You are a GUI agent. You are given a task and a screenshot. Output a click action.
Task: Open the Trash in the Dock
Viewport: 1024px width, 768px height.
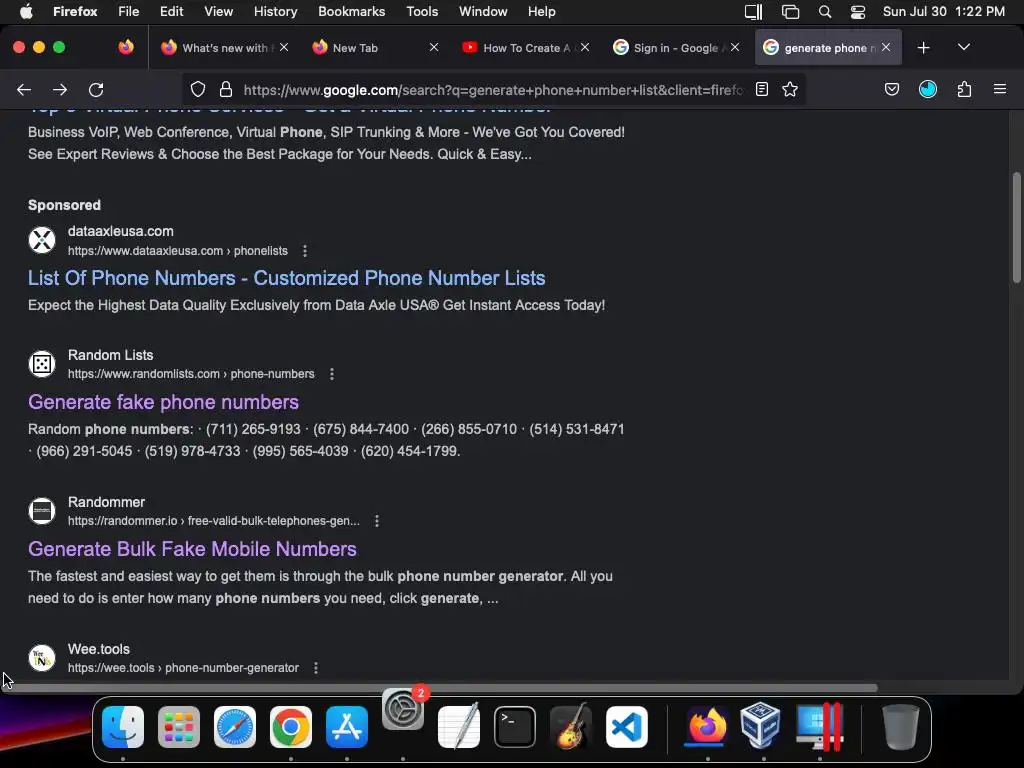point(901,727)
